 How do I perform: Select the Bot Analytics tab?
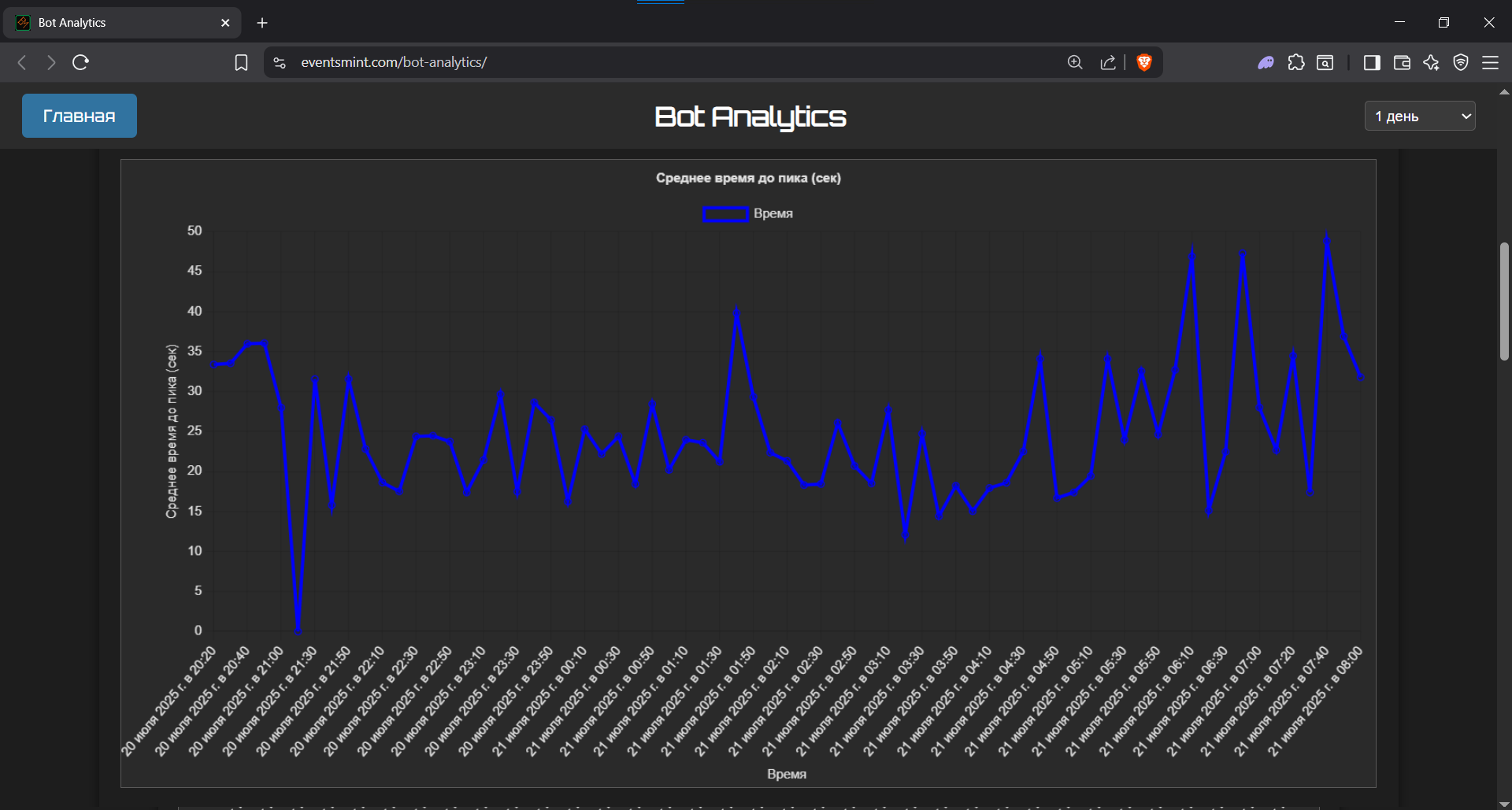(x=118, y=23)
